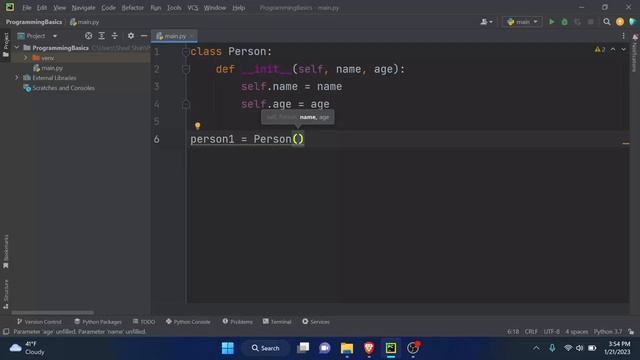
Task: Open the Tools menu
Action: 174,8
